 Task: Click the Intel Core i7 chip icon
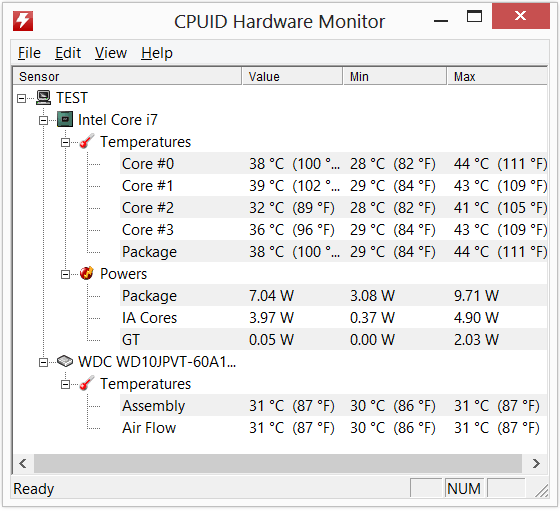65,120
